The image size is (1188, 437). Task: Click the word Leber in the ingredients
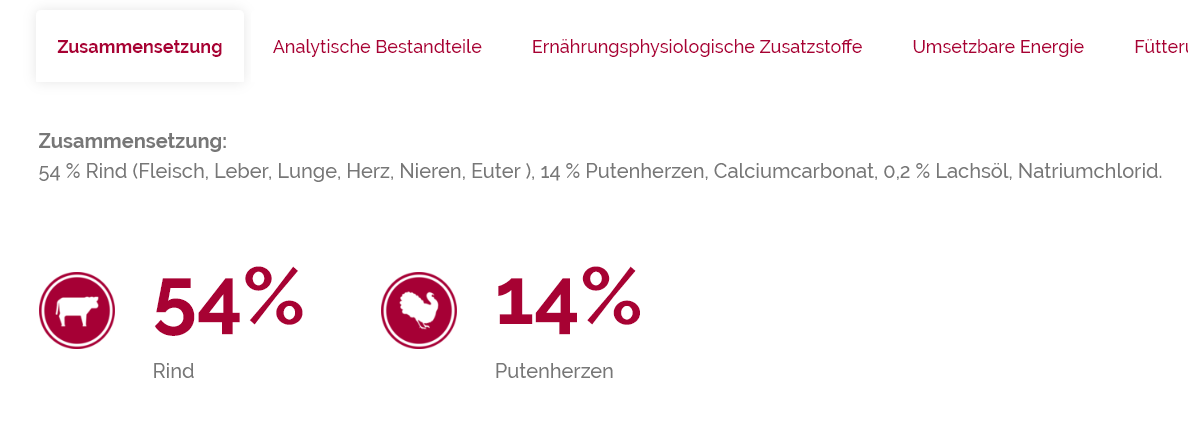tap(235, 172)
